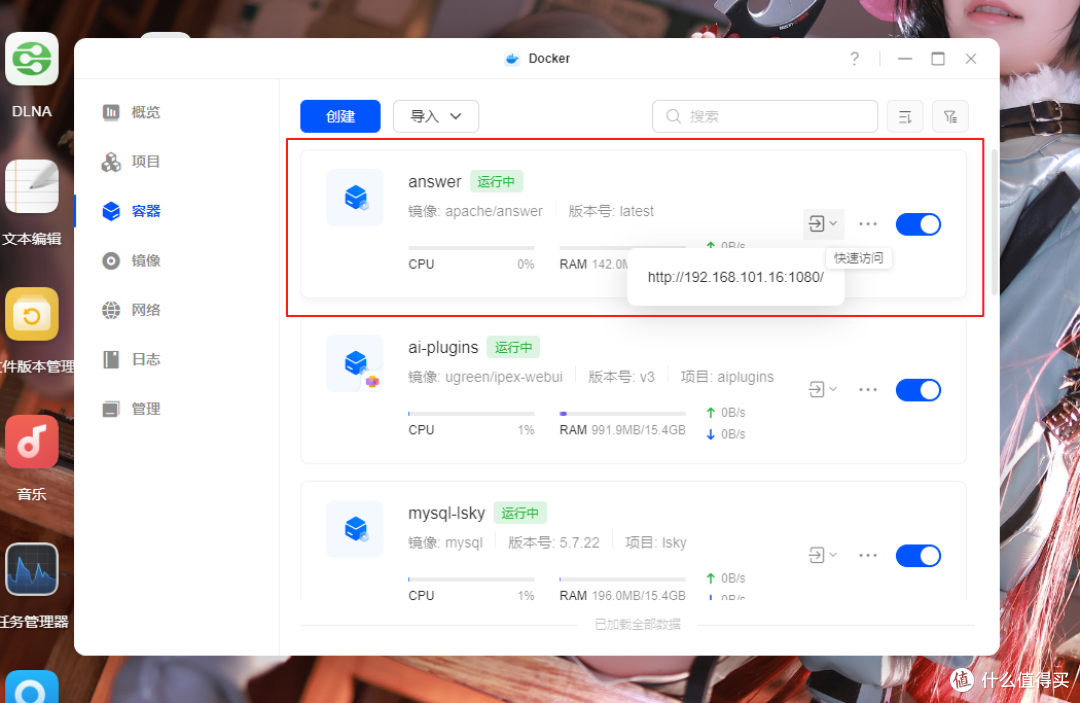The height and width of the screenshot is (703, 1080).
Task: Click the ai-plugins CPU usage bar
Action: pyautogui.click(x=471, y=414)
